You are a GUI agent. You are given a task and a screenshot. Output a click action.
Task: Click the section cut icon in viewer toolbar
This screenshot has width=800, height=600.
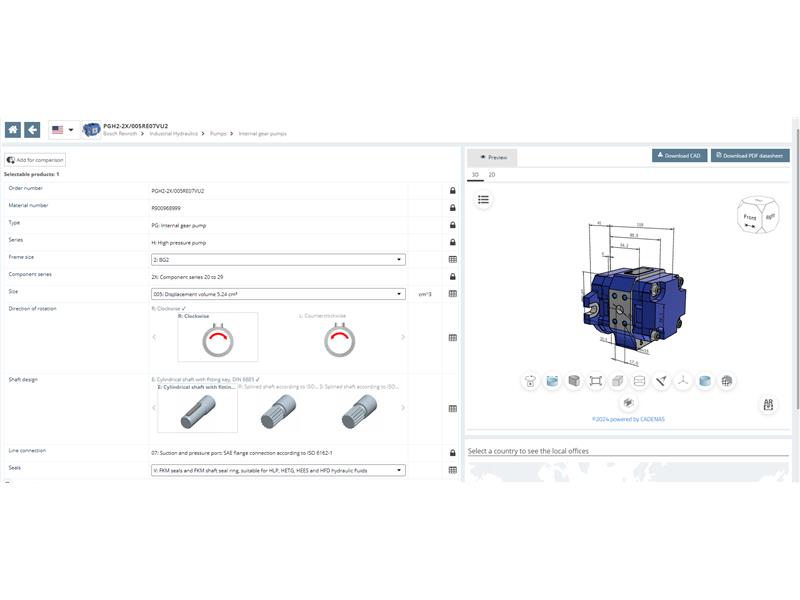639,381
